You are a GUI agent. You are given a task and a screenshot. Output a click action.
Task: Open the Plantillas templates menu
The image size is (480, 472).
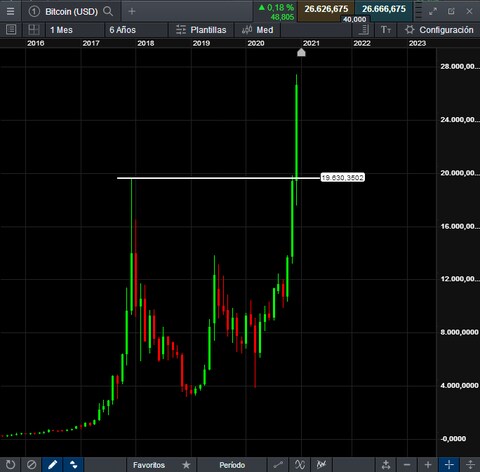click(x=201, y=30)
